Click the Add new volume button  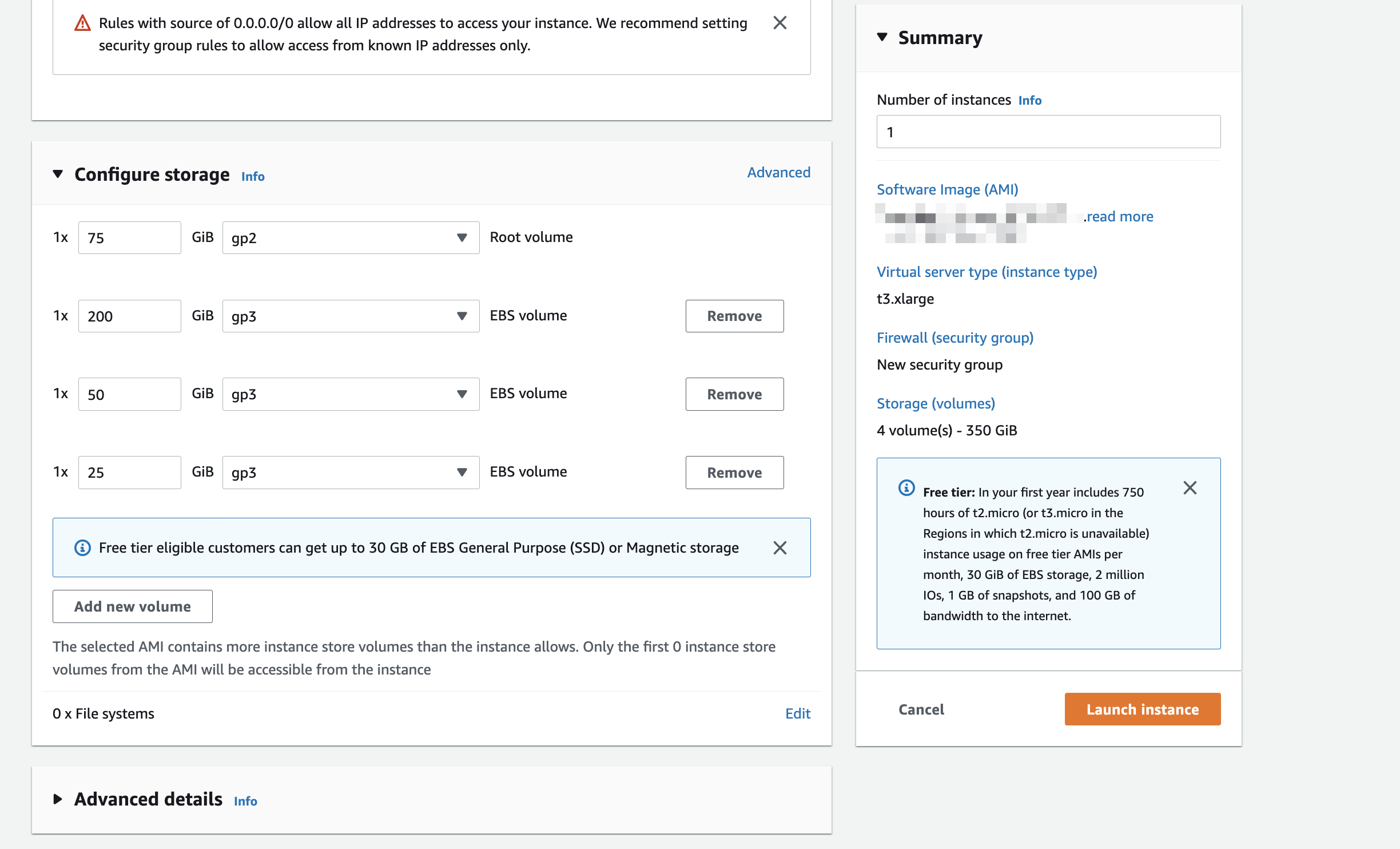133,606
